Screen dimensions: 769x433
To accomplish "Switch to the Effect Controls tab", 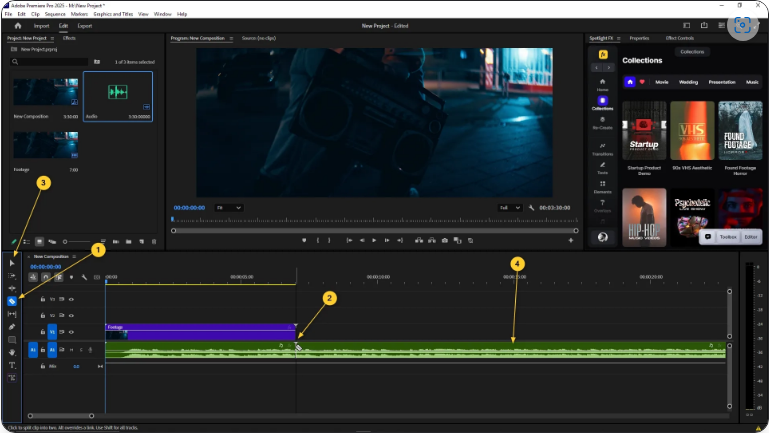I will [x=679, y=38].
